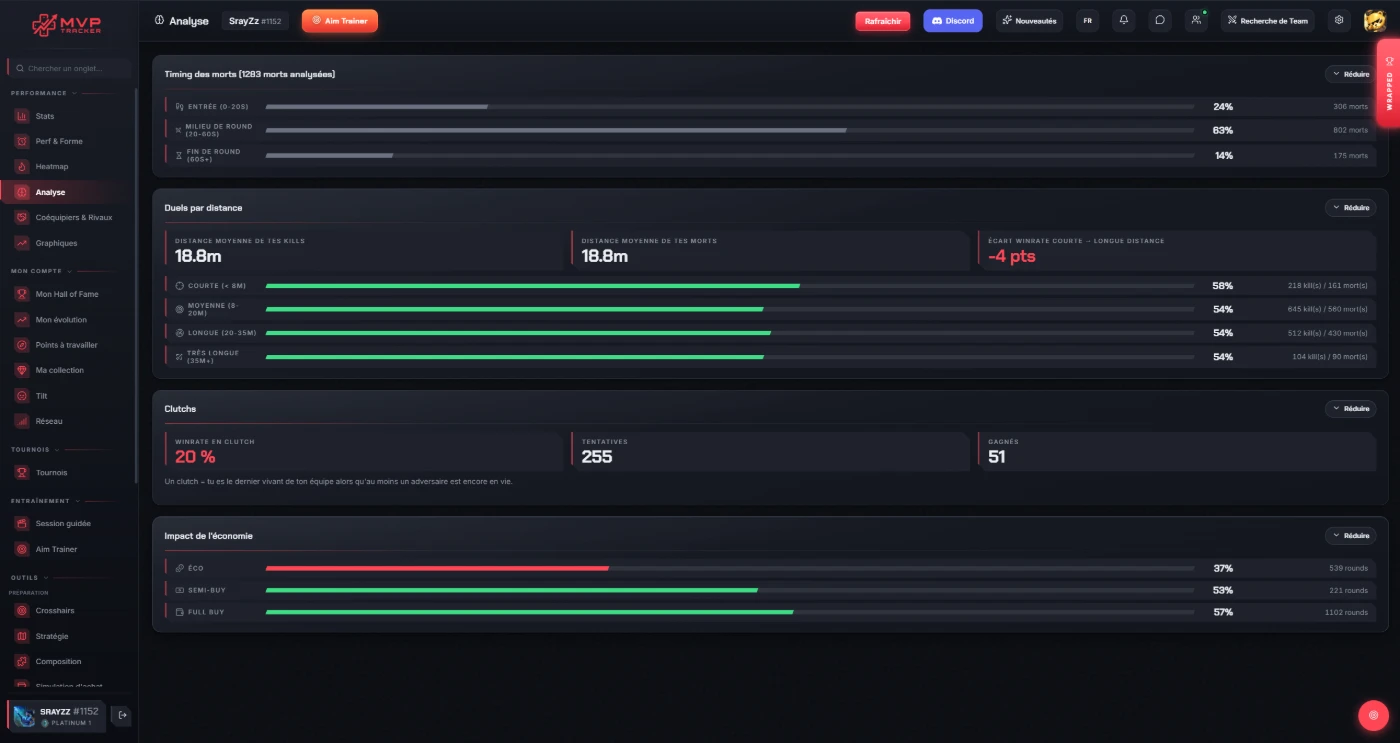
Task: Click the Mon Hall of Fame trophy icon
Action: point(22,294)
